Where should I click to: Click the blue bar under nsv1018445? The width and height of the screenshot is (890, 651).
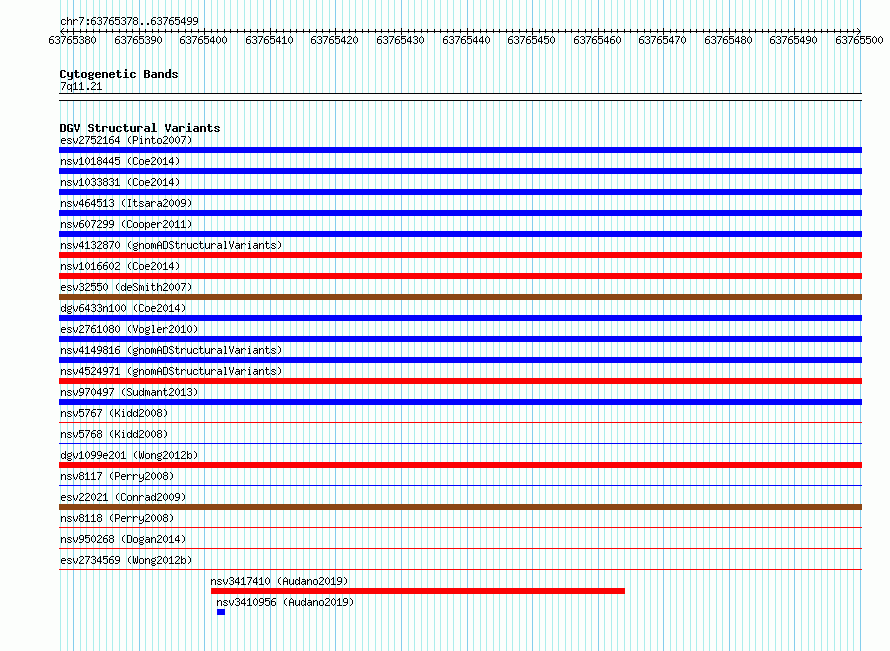(460, 171)
